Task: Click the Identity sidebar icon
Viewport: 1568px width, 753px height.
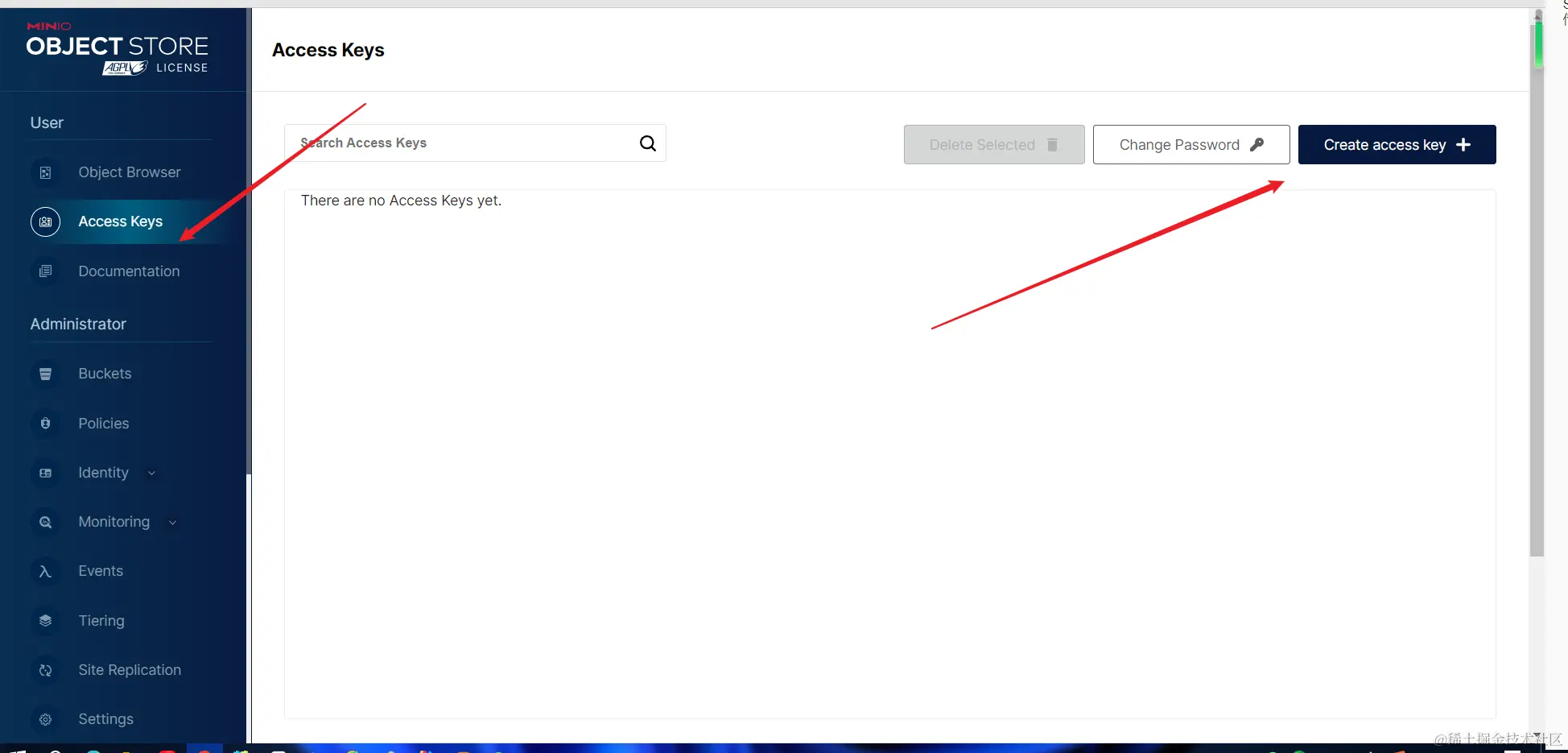Action: pos(45,473)
